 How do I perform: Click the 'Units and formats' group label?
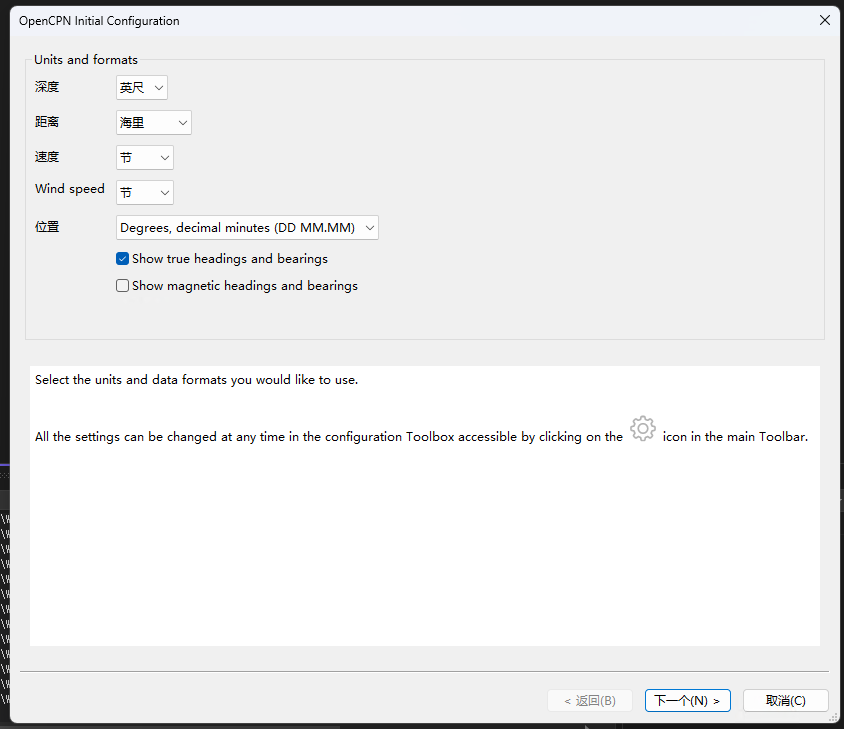[x=86, y=60]
